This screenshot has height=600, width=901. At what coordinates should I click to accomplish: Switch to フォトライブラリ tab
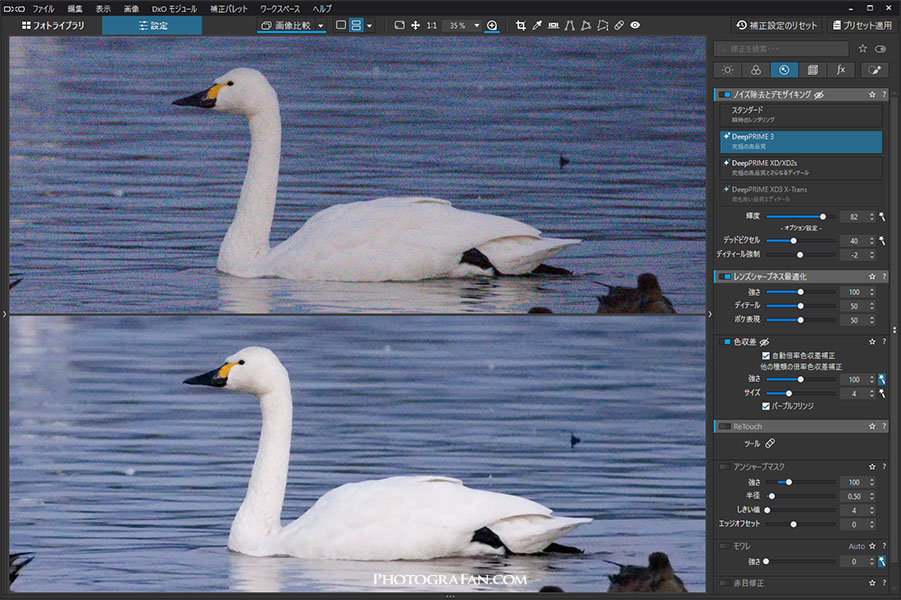point(52,25)
